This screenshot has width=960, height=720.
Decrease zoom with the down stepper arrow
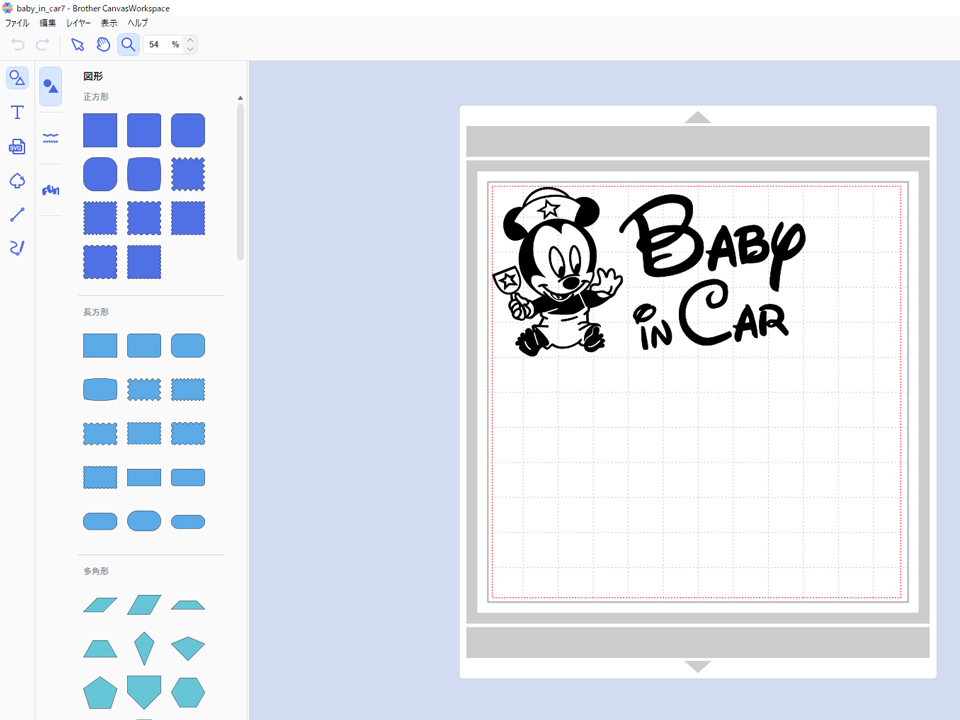point(190,49)
